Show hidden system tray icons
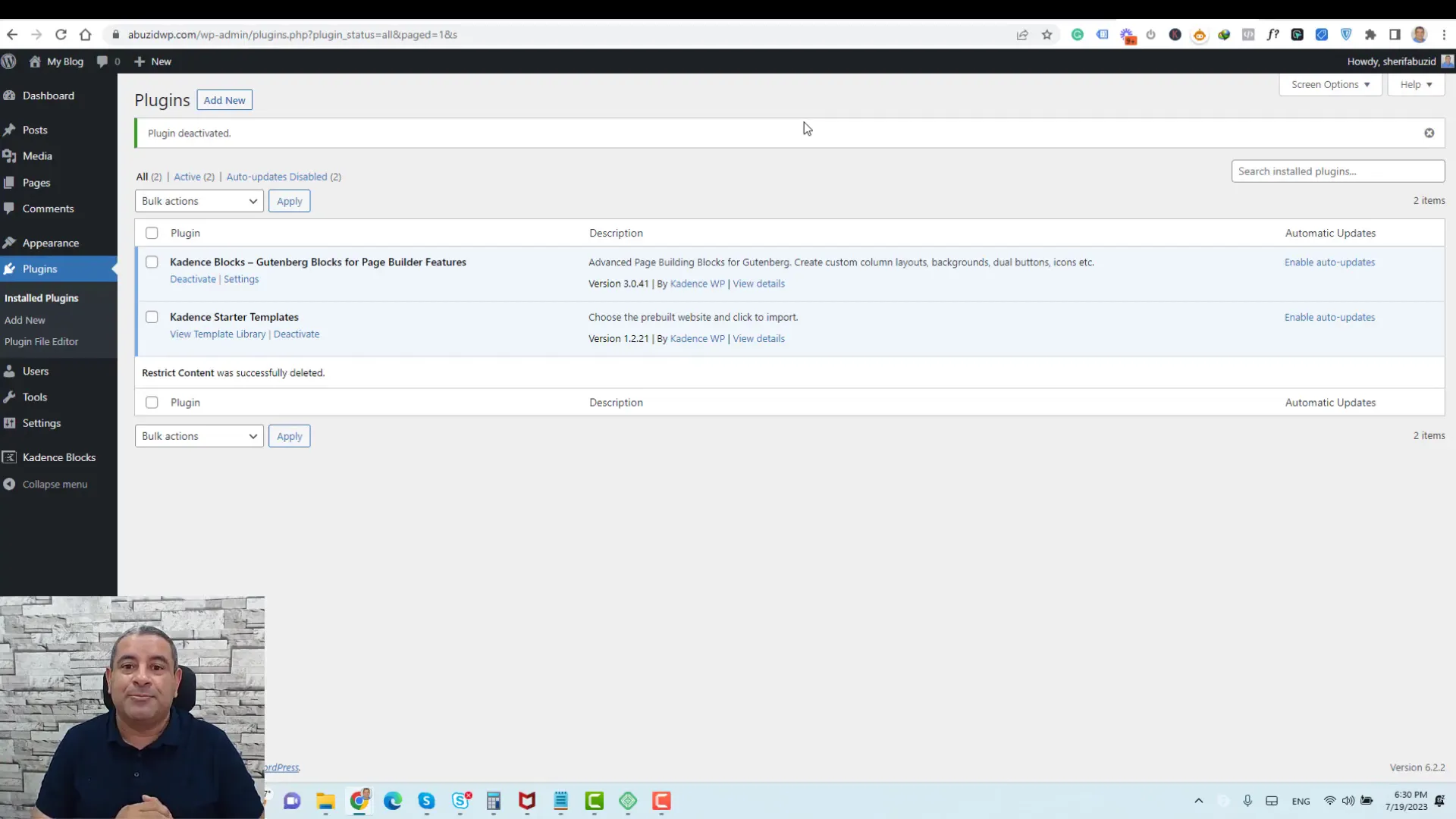Screen dimensions: 1456x819 [1199, 801]
